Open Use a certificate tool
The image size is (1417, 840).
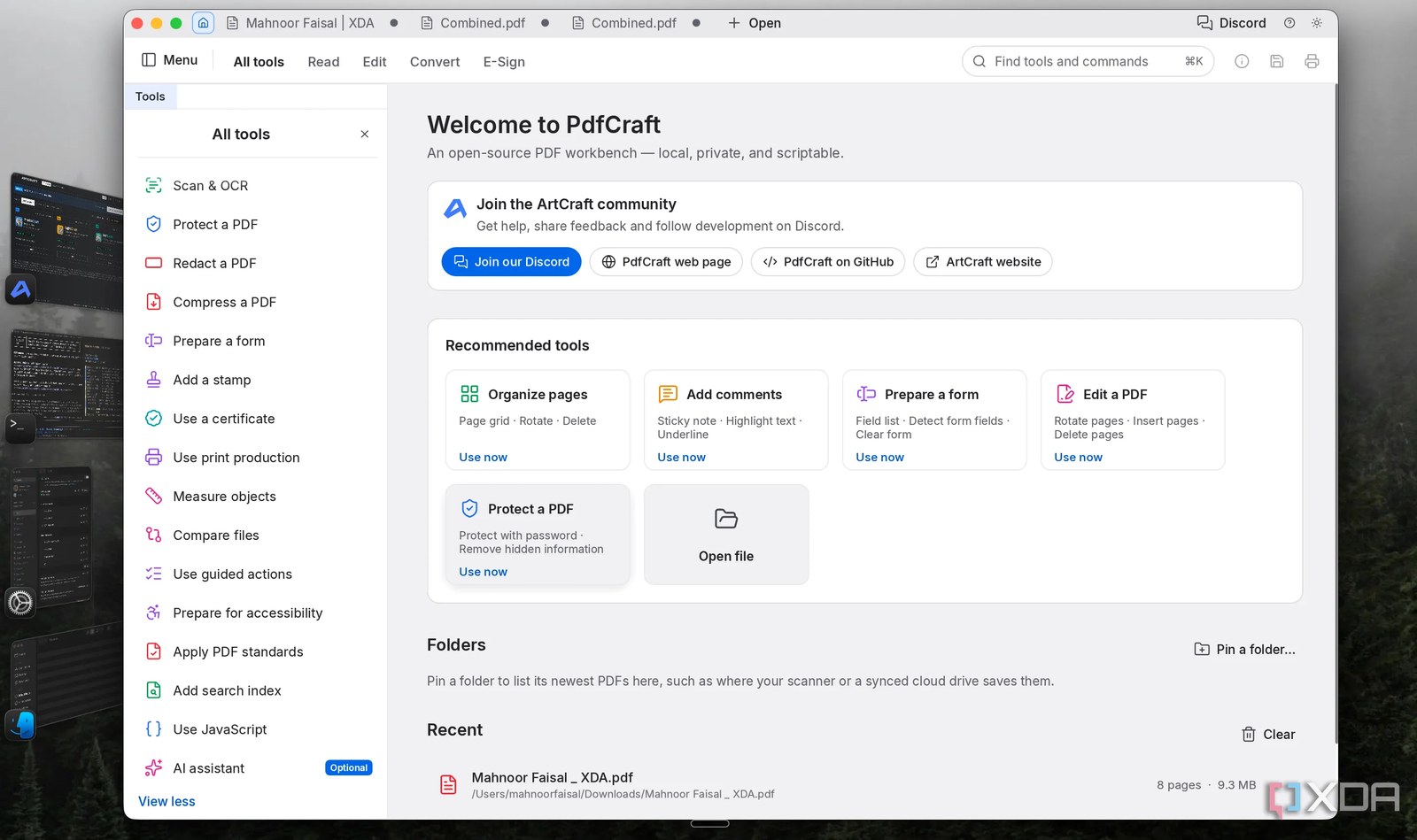click(x=258, y=419)
